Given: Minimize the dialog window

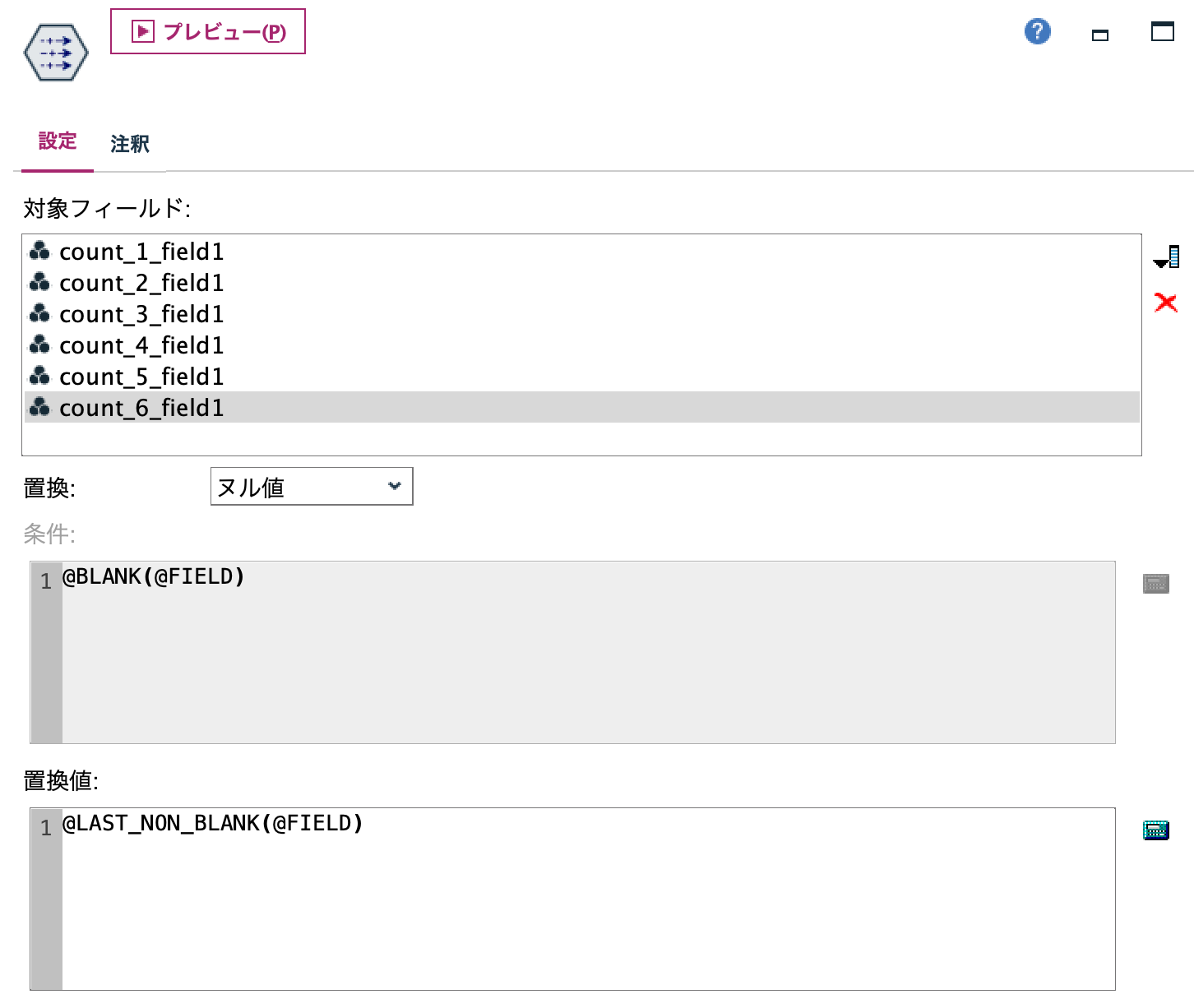Looking at the screenshot, I should tap(1100, 35).
